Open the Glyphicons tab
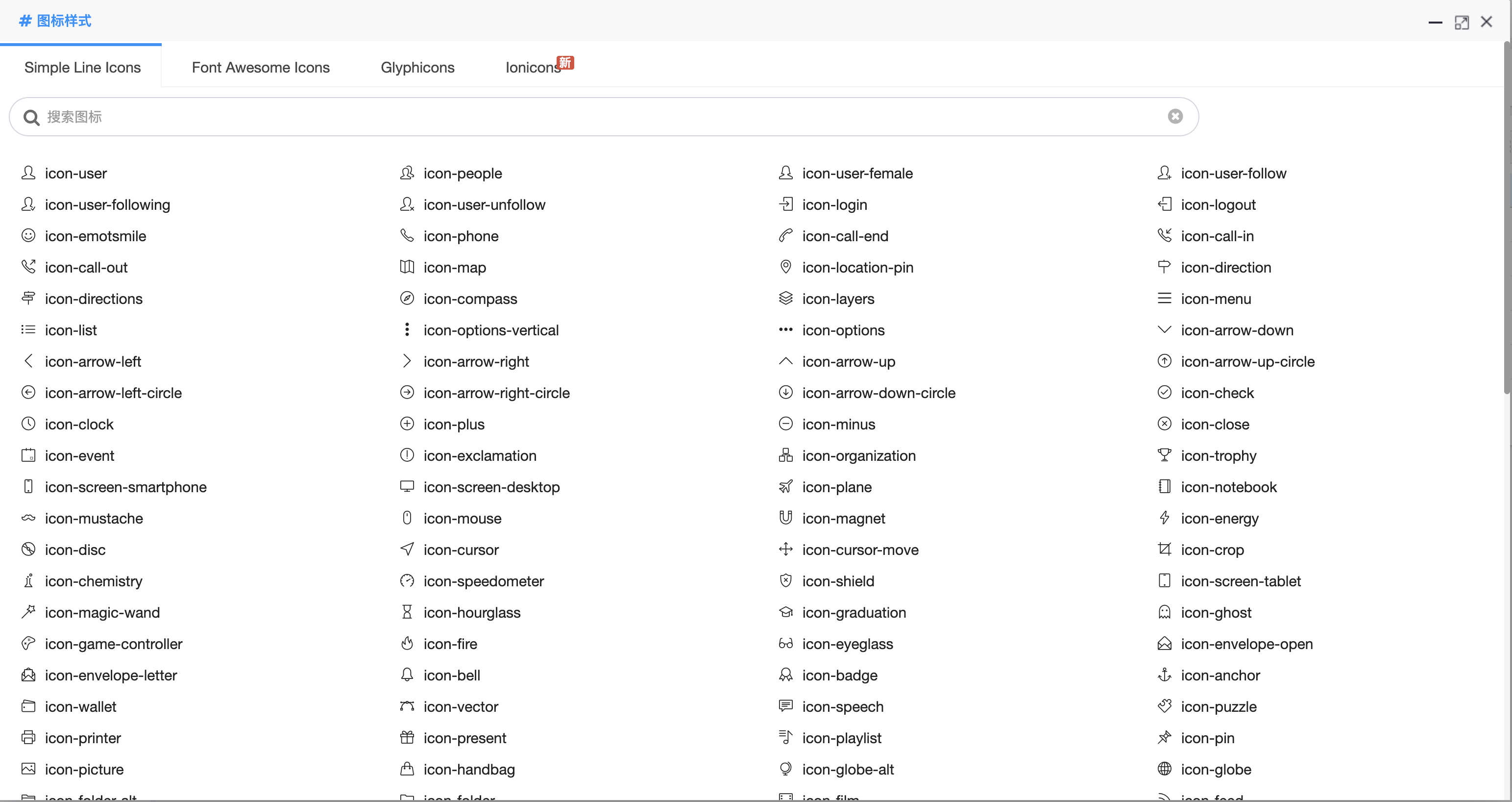The image size is (1512, 802). [417, 68]
